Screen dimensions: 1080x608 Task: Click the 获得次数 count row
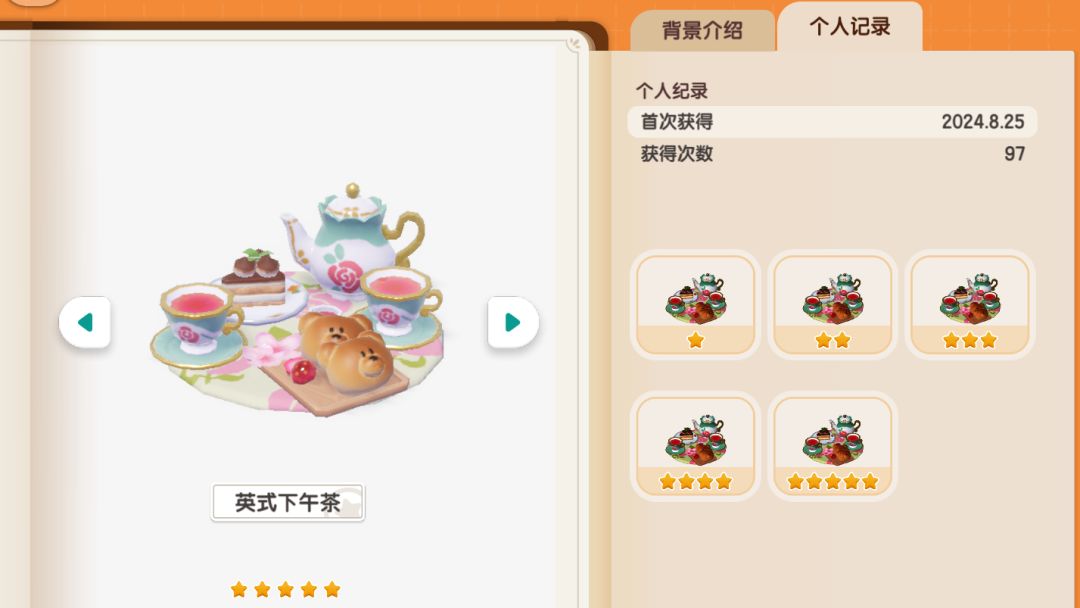coord(832,154)
